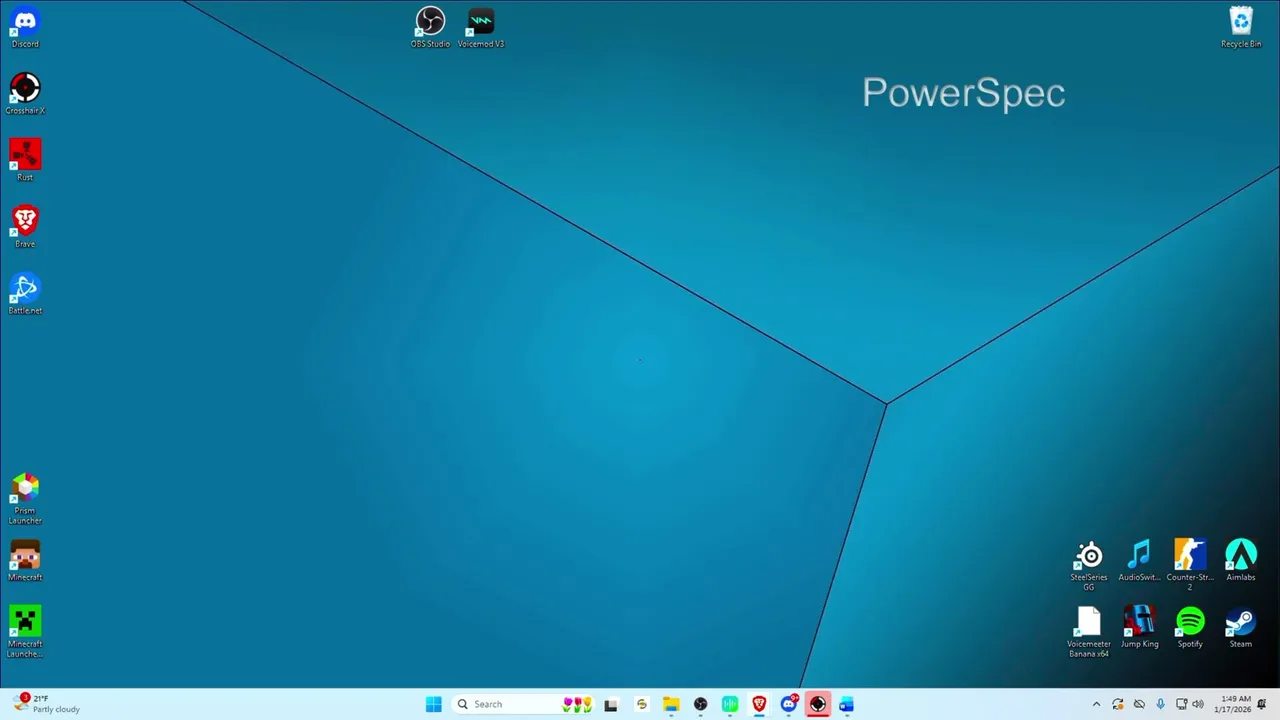Screen dimensions: 1280x720
Task: Select the Battle.net desktop shortcut
Action: tap(25, 294)
